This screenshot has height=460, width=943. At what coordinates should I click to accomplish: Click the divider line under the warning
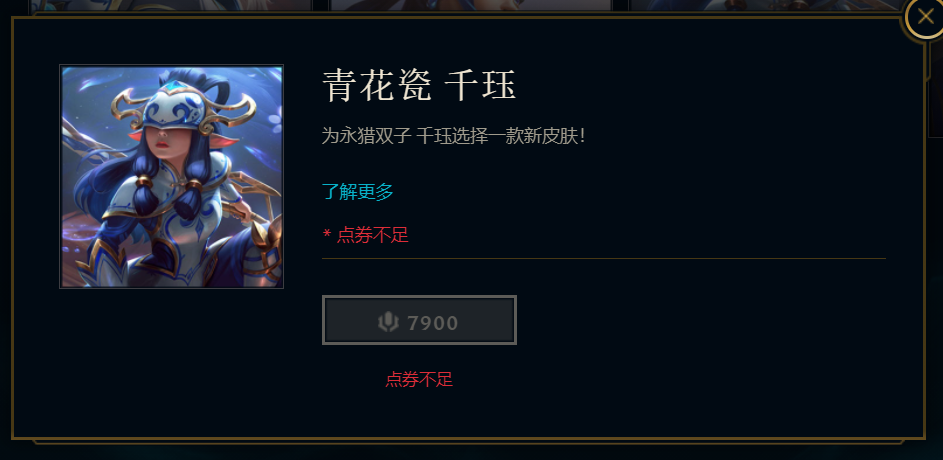tap(604, 259)
